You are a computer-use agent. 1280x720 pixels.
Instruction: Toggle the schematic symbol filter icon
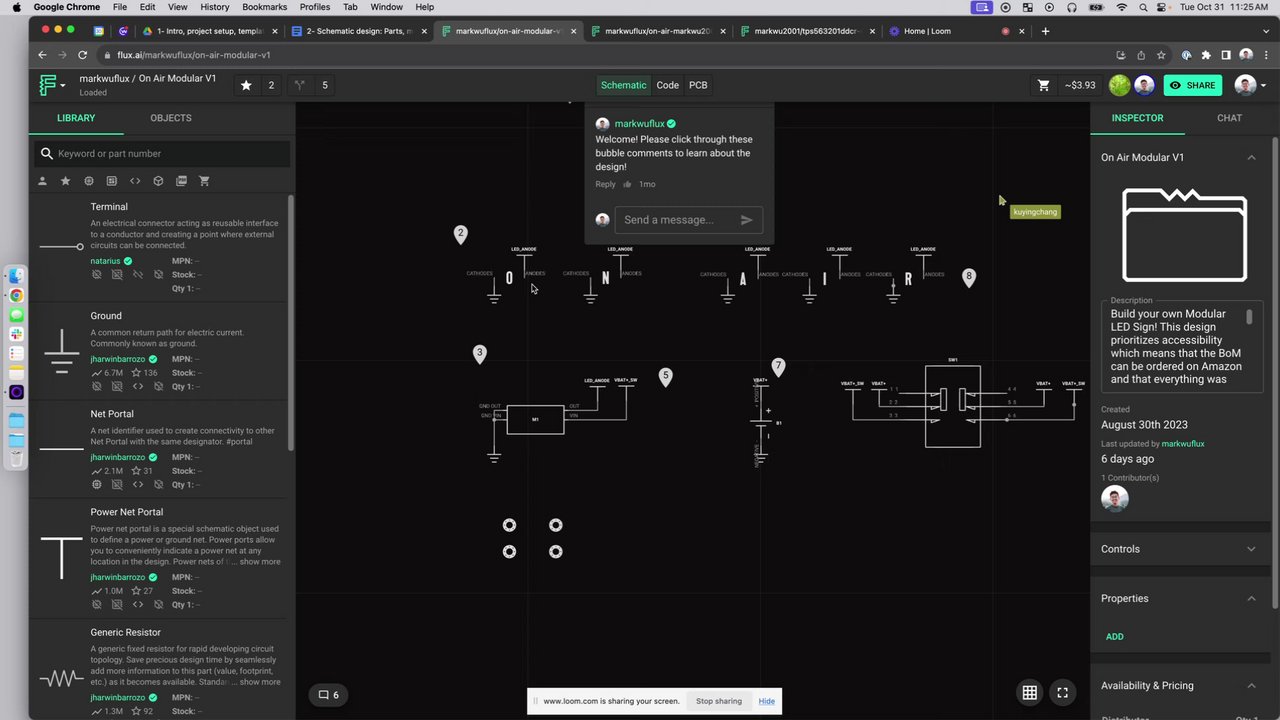[x=112, y=181]
